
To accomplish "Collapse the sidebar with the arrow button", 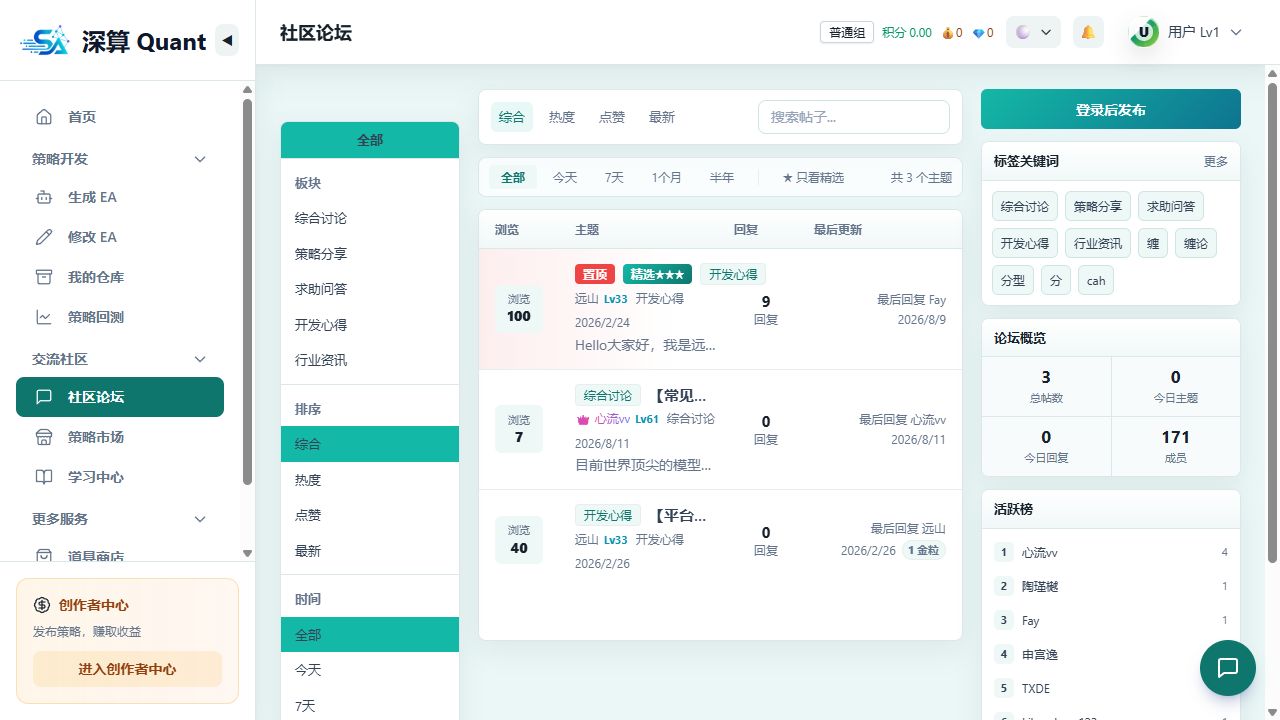I will [227, 40].
